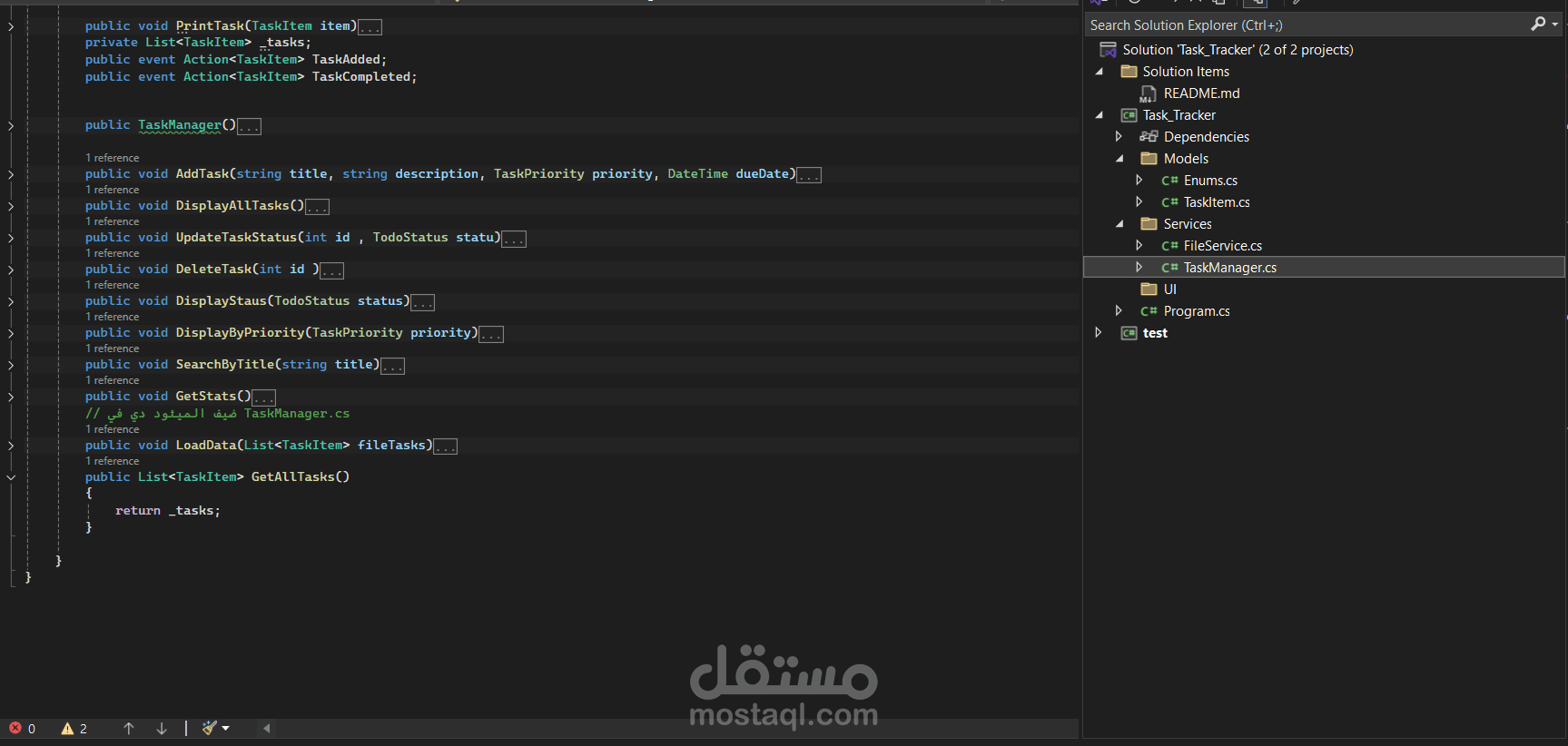Click the red error count icon

(15, 728)
